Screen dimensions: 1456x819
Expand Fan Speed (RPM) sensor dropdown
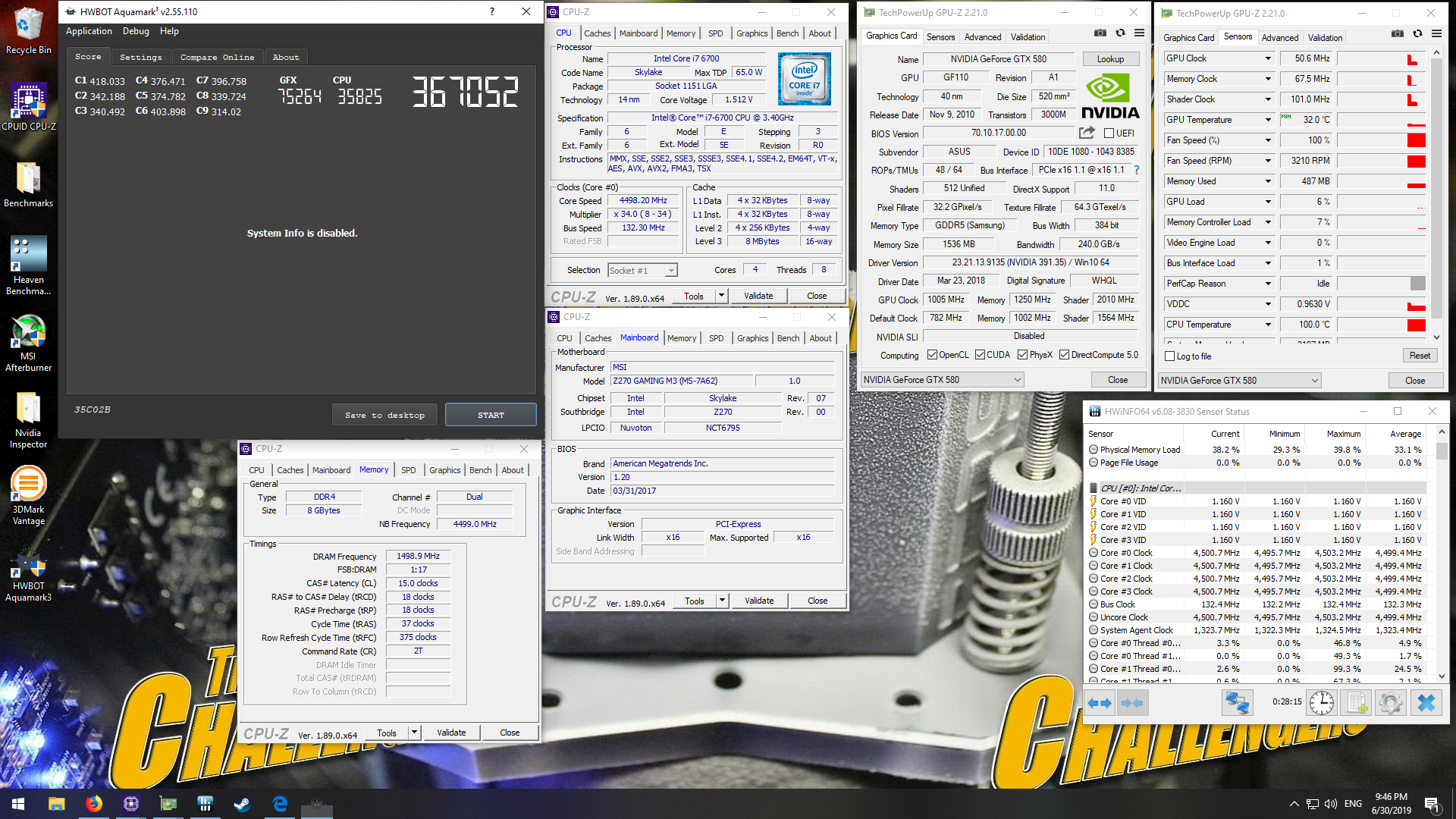[x=1267, y=161]
